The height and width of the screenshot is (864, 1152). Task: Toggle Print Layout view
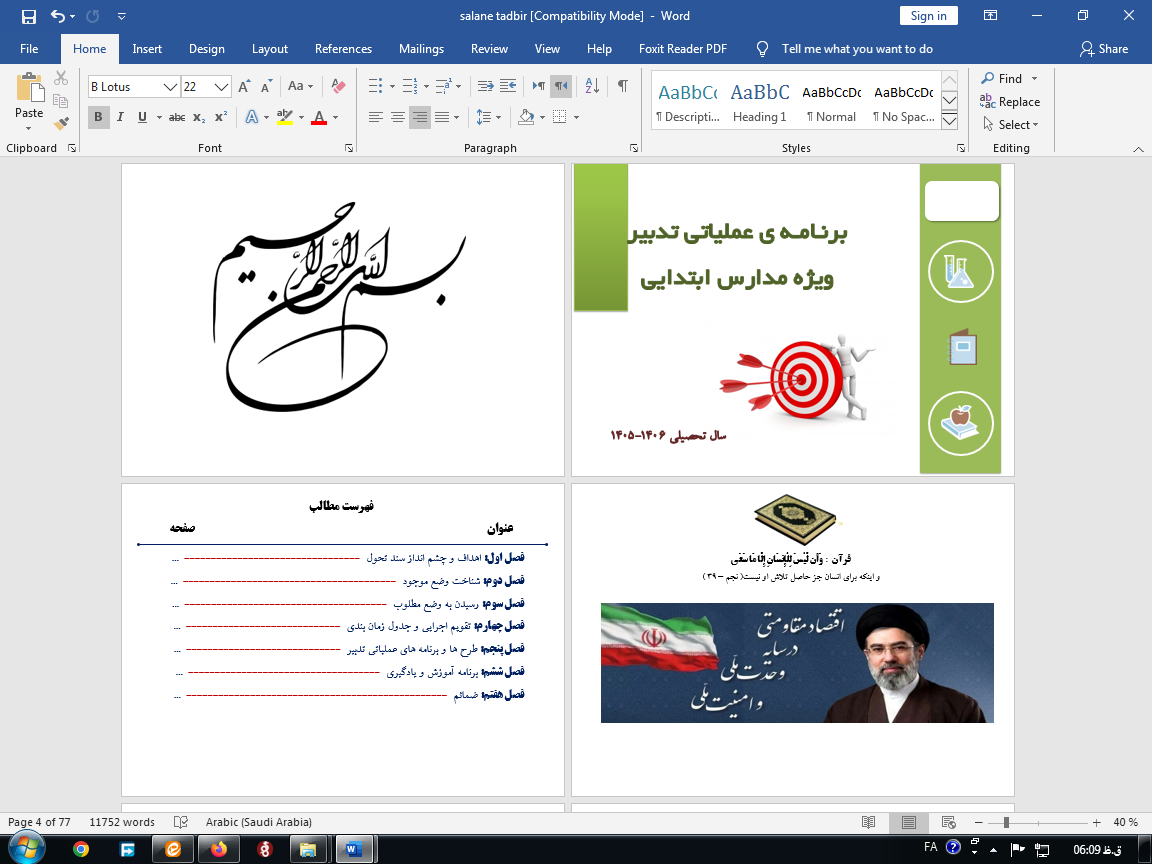tap(909, 822)
